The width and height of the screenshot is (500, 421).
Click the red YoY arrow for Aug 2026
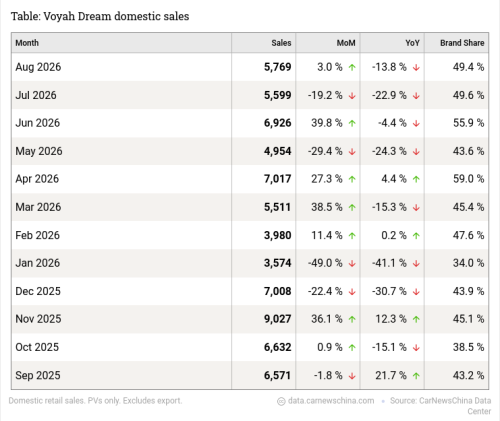(x=416, y=67)
